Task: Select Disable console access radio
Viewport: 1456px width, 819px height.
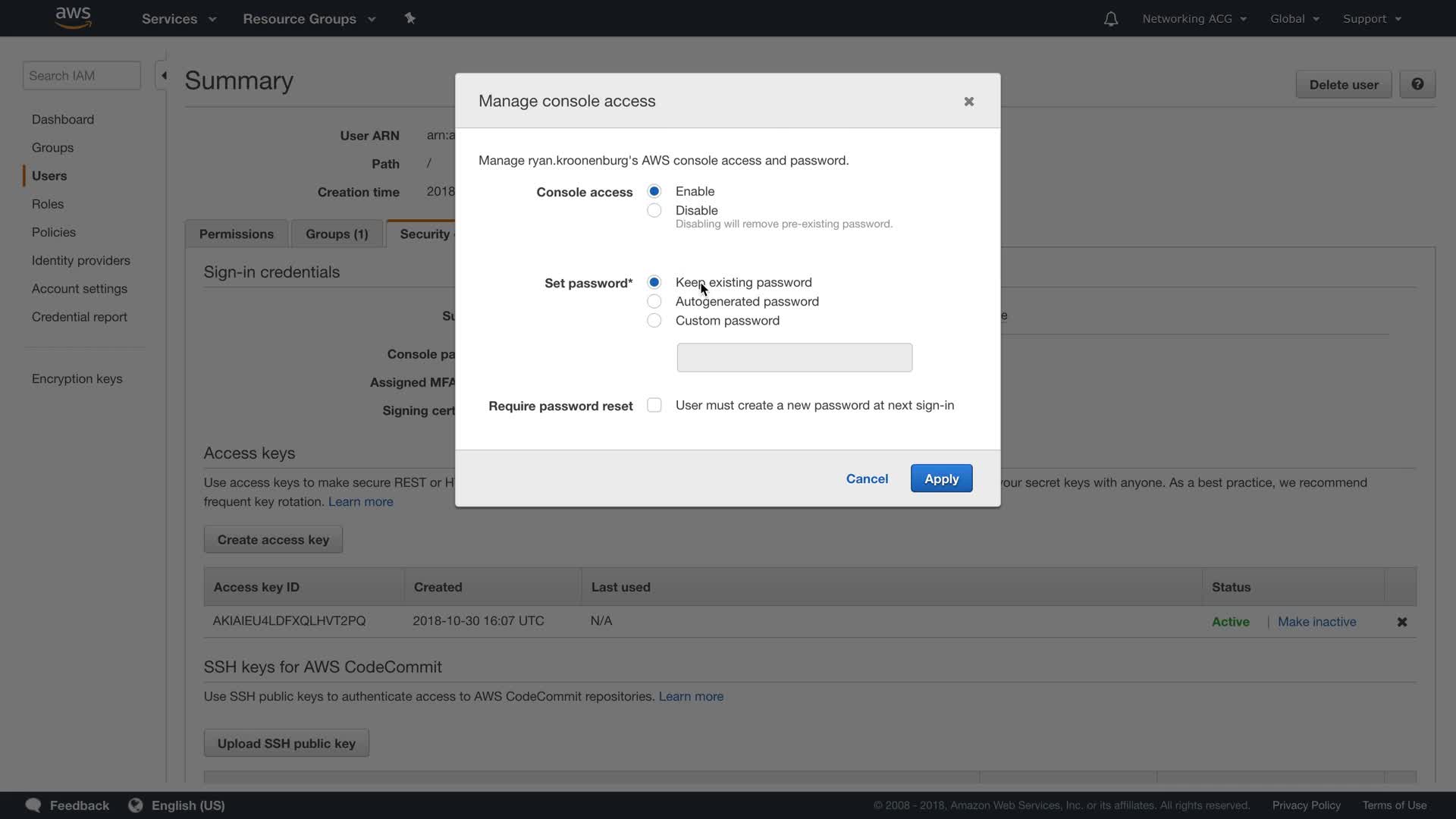Action: point(654,211)
